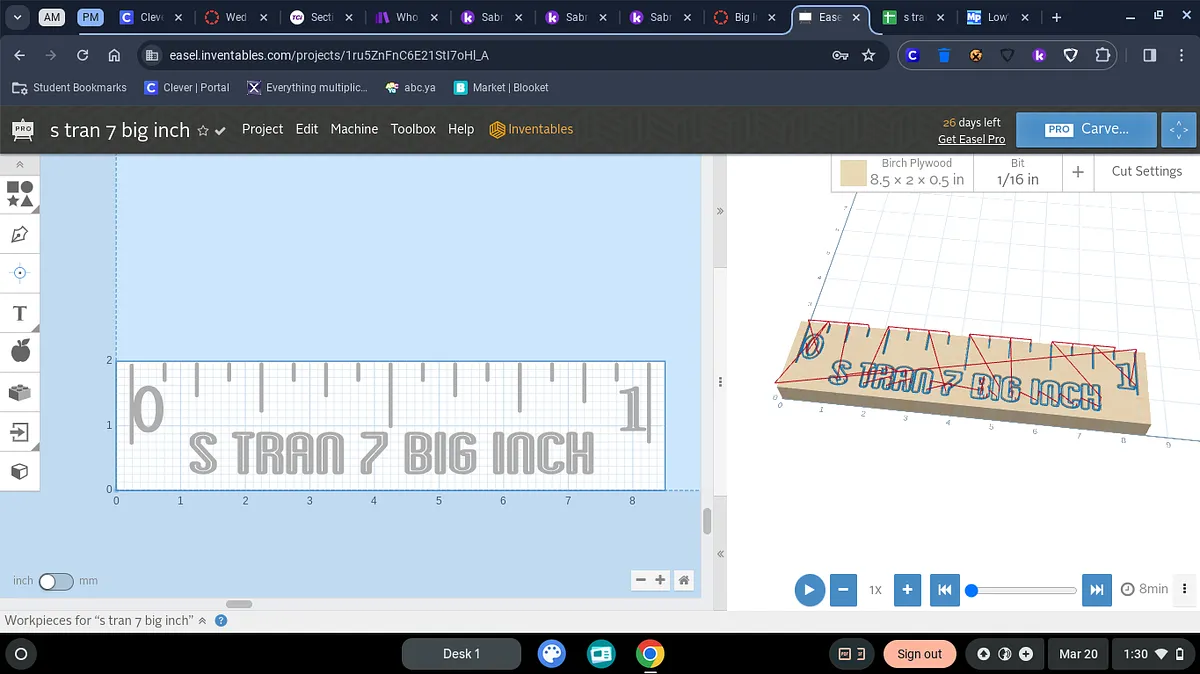Image resolution: width=1200 pixels, height=674 pixels.
Task: Open the Birch Plywood material dropdown
Action: coord(903,172)
